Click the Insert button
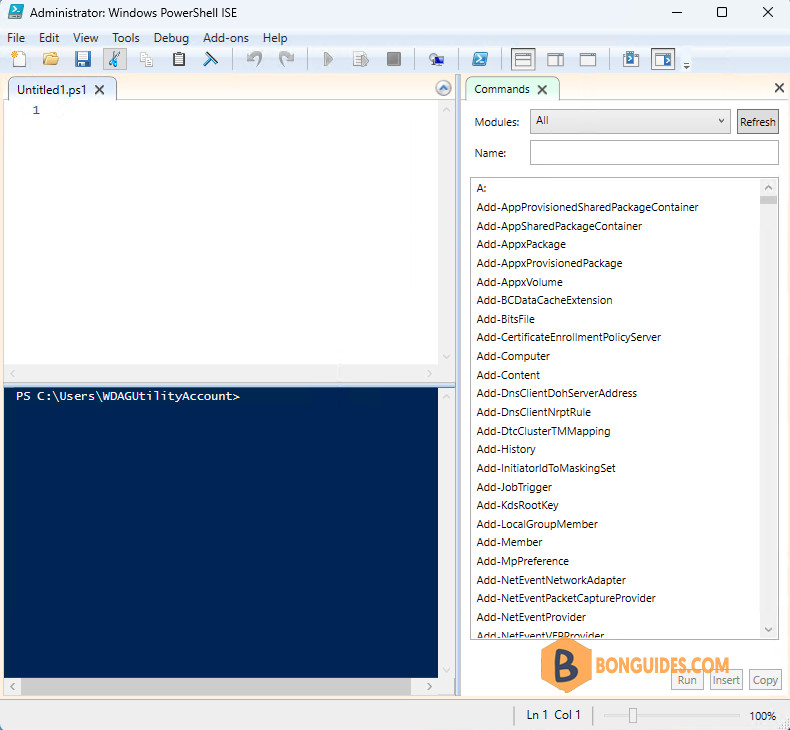The image size is (790, 730). coord(726,680)
